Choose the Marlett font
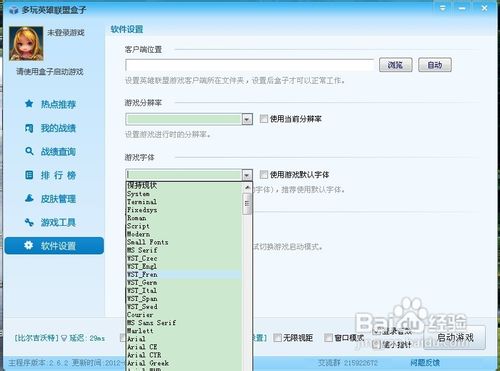This screenshot has height=371, width=500. [x=184, y=331]
